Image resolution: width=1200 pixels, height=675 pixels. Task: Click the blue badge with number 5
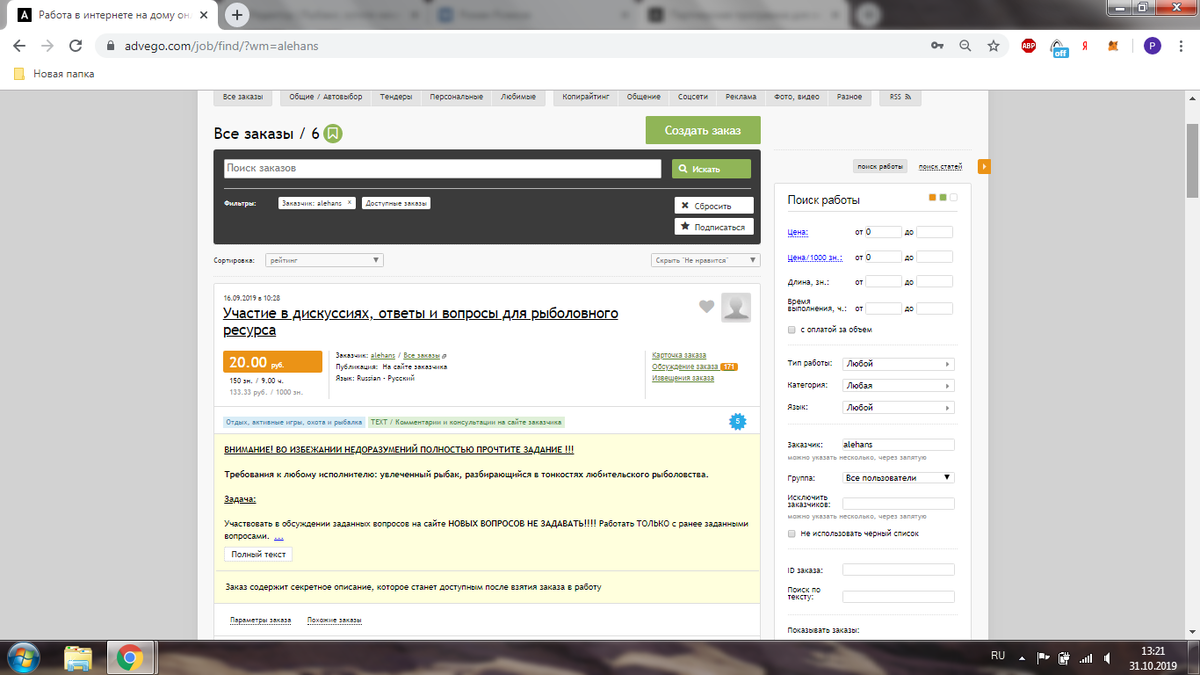pos(738,422)
